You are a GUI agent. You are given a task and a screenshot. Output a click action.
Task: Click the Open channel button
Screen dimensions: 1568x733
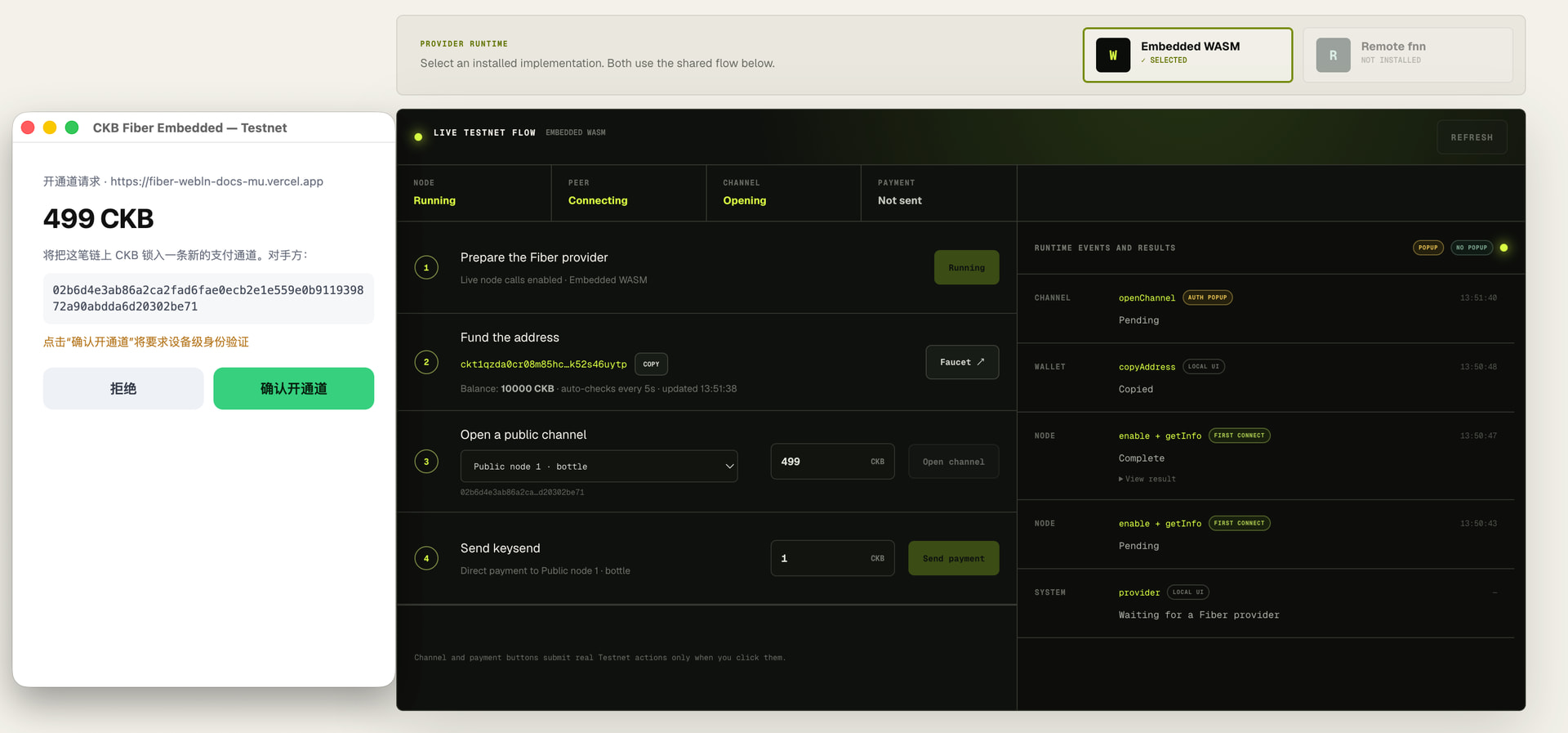point(953,462)
